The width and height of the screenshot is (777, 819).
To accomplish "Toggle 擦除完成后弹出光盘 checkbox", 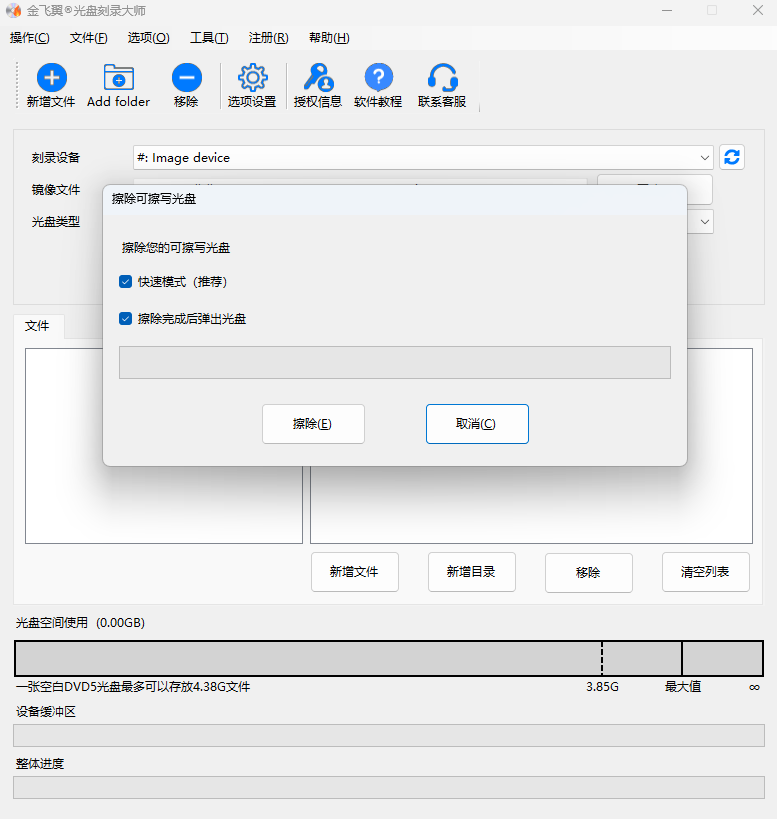I will (126, 319).
